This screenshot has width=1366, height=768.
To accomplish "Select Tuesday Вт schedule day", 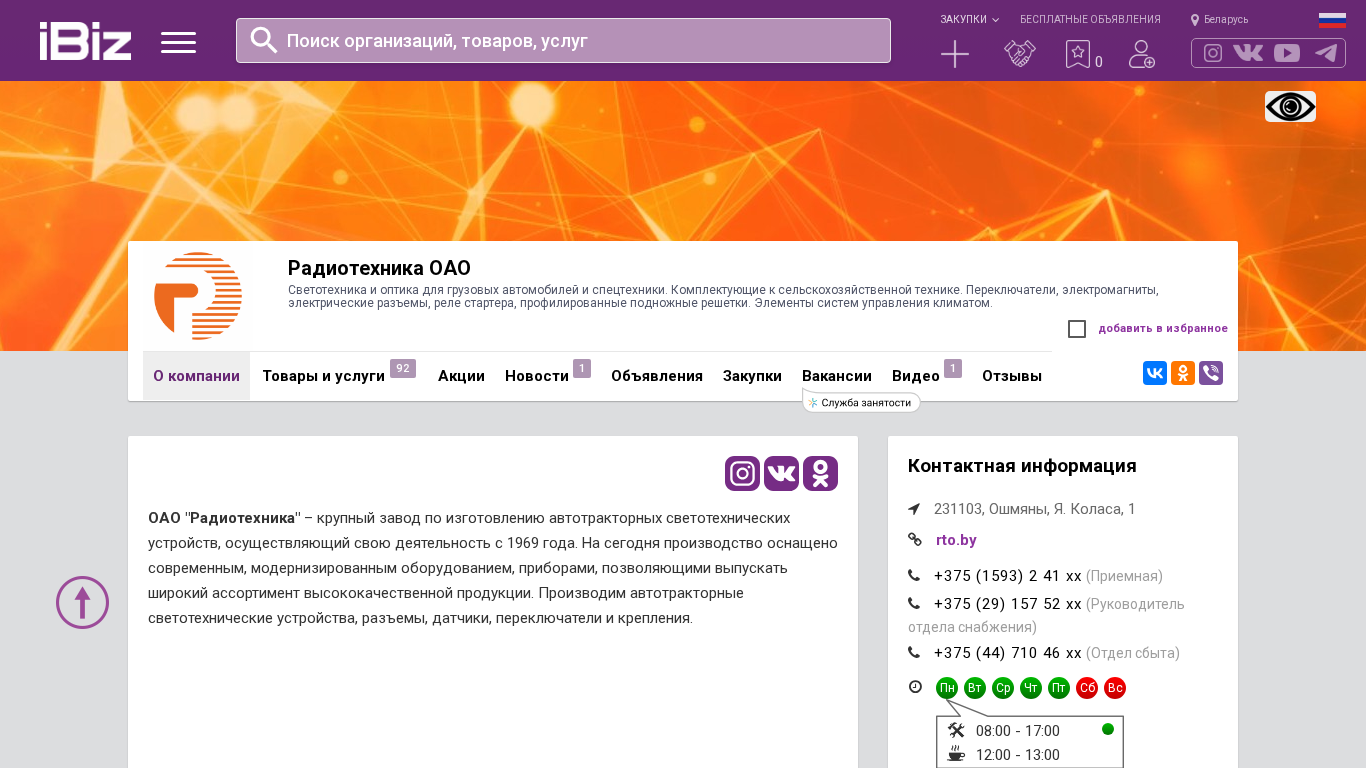I will 975,688.
